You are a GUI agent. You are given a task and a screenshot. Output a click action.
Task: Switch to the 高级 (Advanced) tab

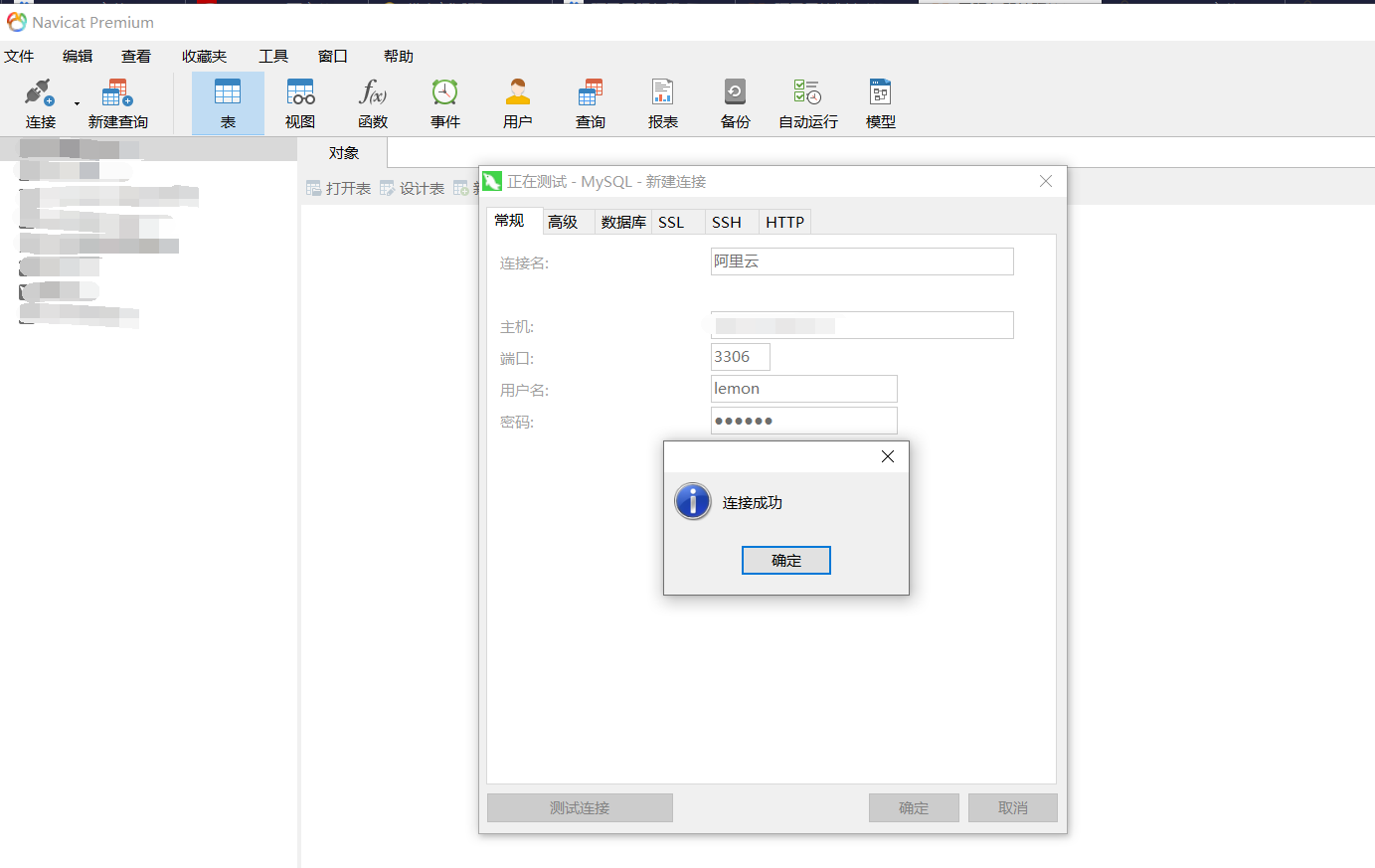(563, 222)
